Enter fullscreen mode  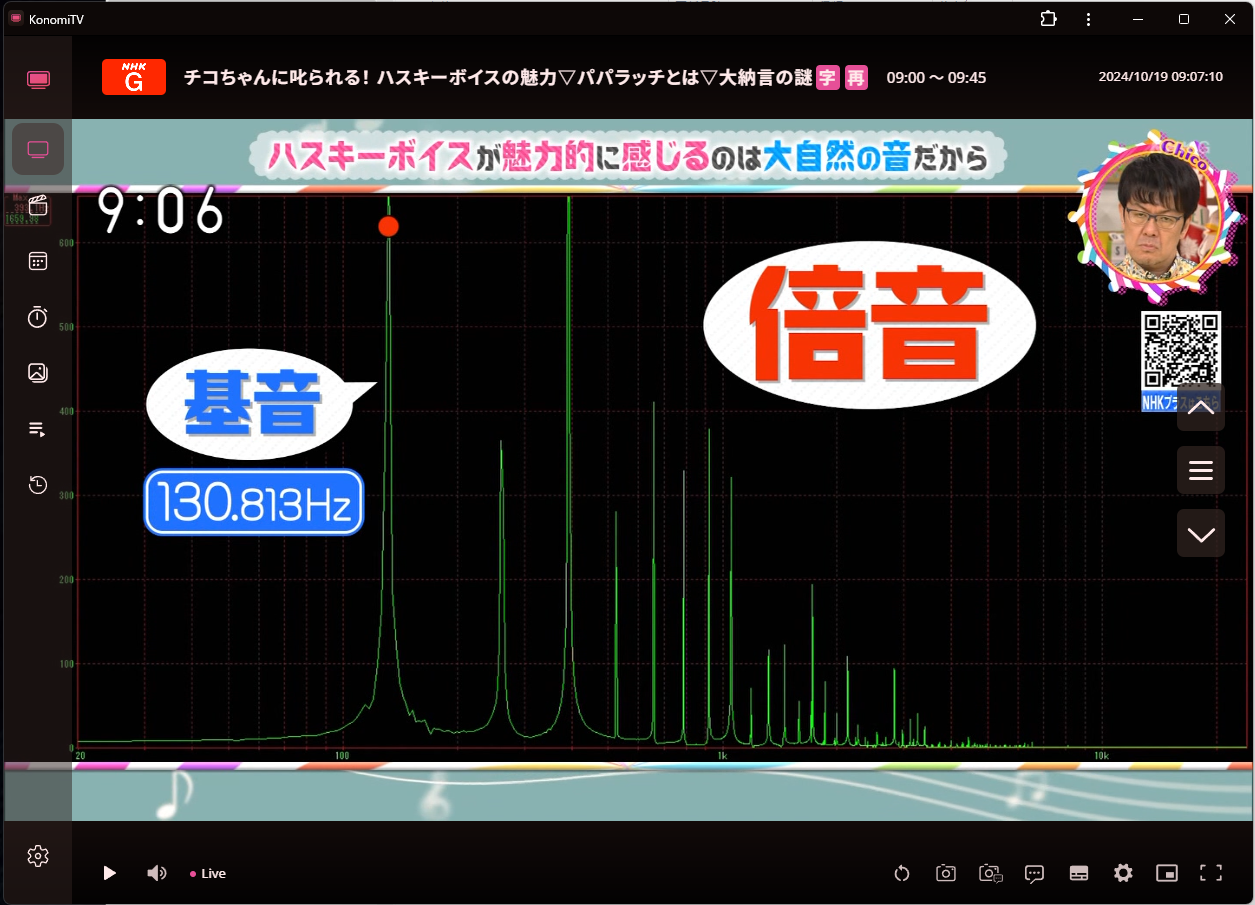pyautogui.click(x=1211, y=873)
